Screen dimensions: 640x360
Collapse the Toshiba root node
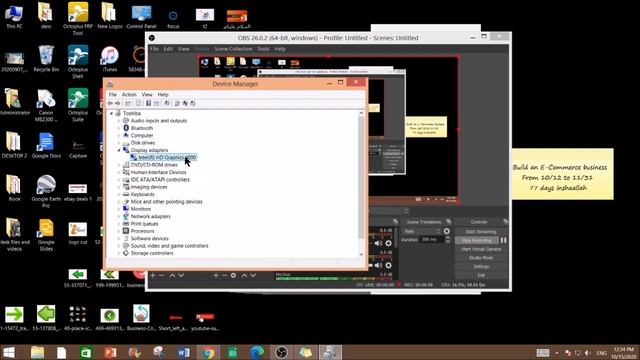point(111,113)
